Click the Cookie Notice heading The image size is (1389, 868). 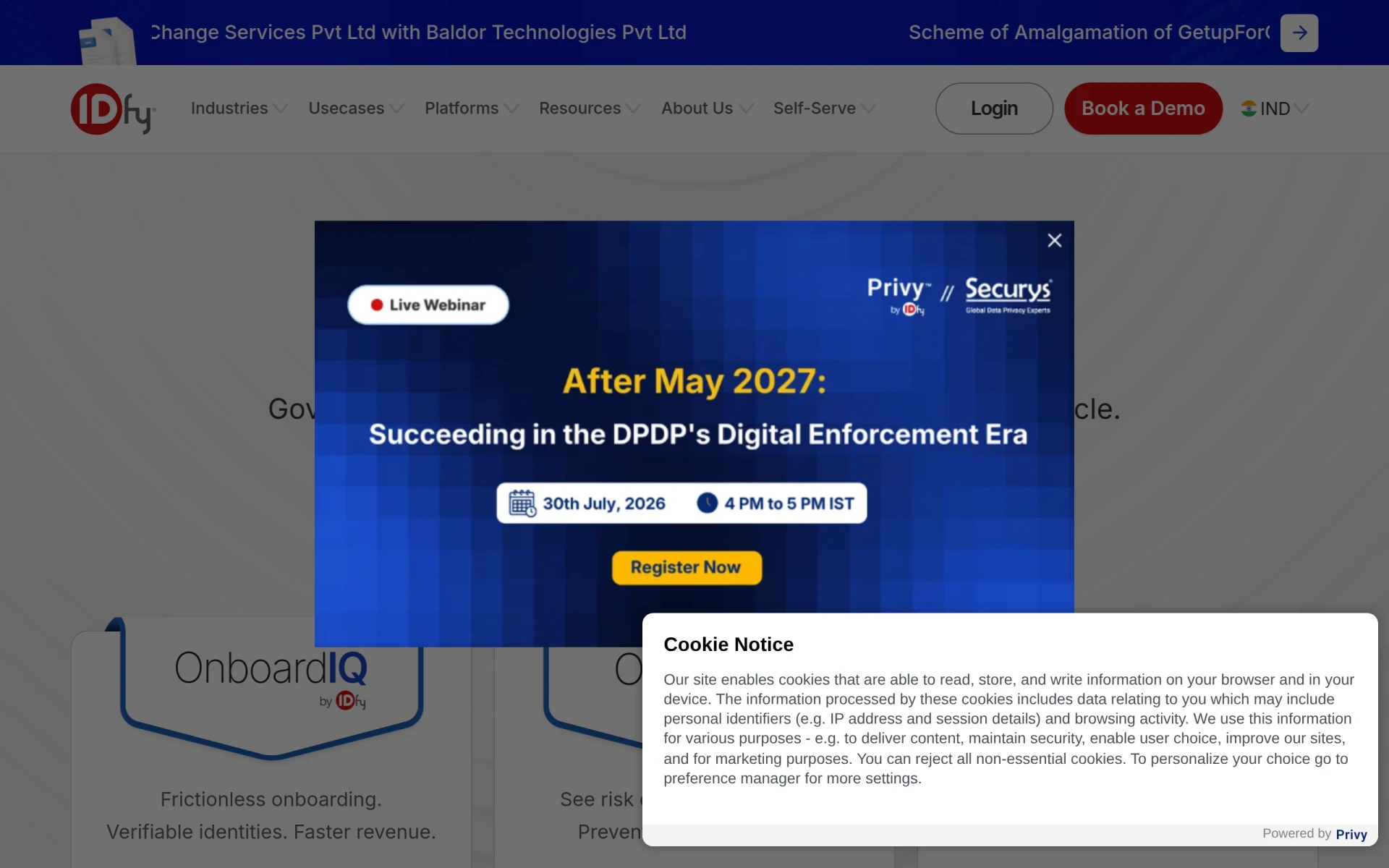point(729,644)
